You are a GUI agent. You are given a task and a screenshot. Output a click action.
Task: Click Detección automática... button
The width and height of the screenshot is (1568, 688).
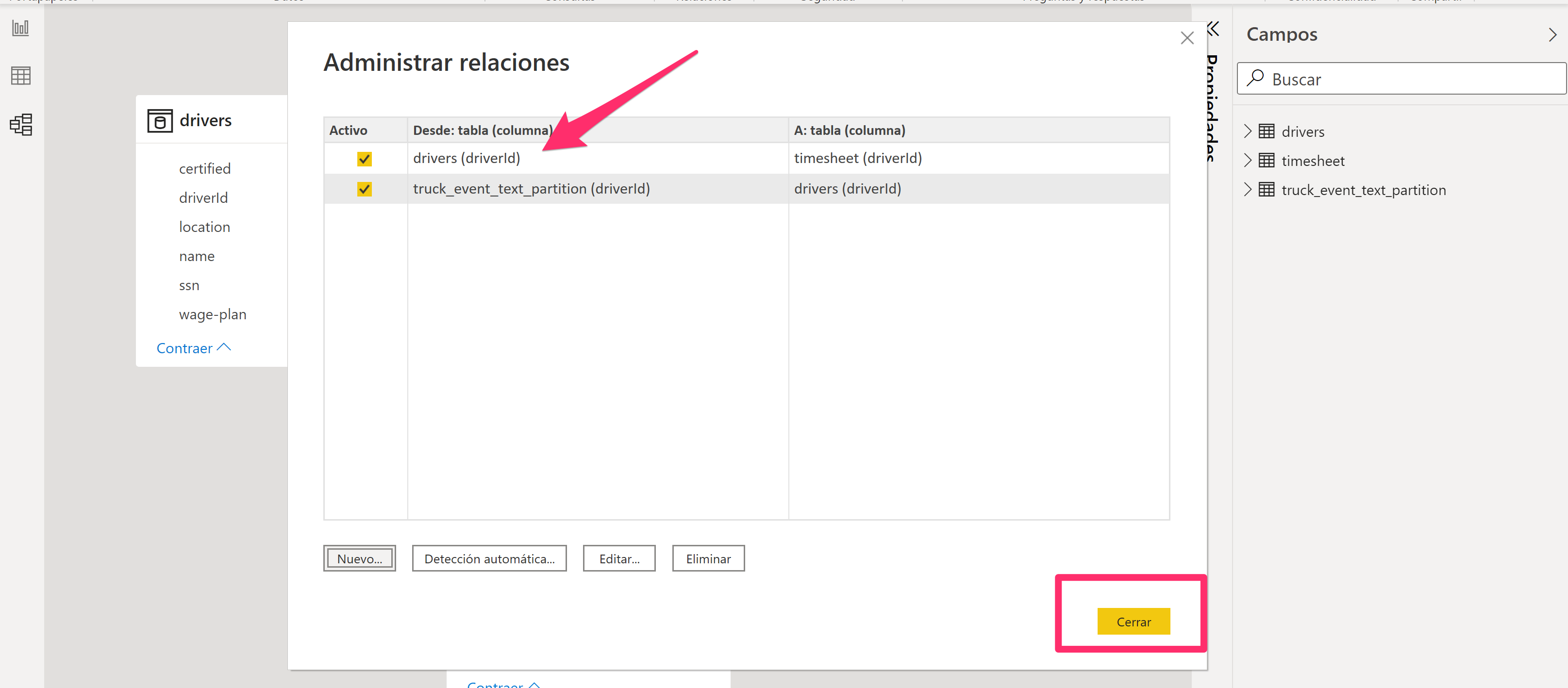(489, 558)
